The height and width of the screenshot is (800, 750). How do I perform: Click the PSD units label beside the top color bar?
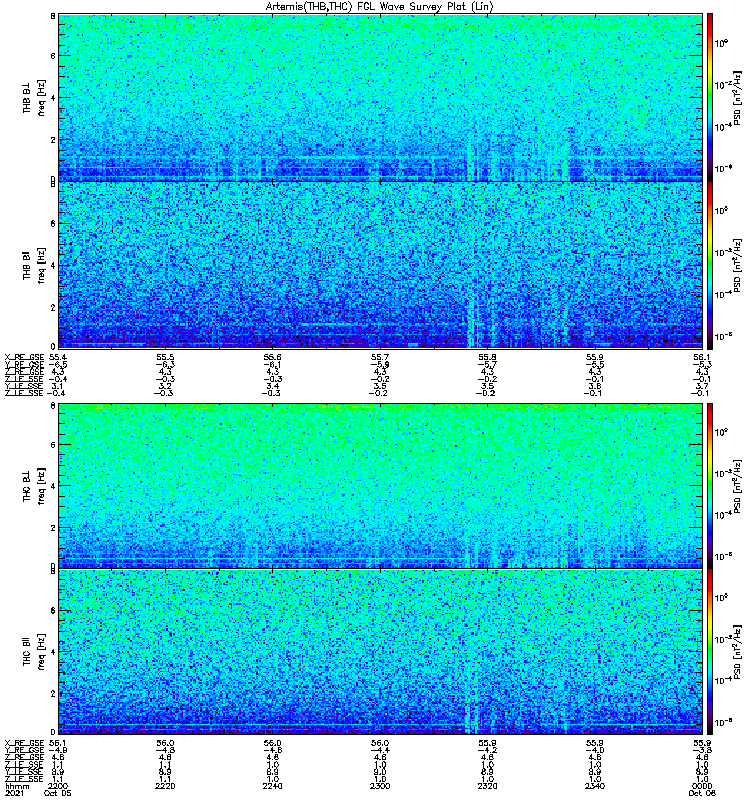click(737, 97)
